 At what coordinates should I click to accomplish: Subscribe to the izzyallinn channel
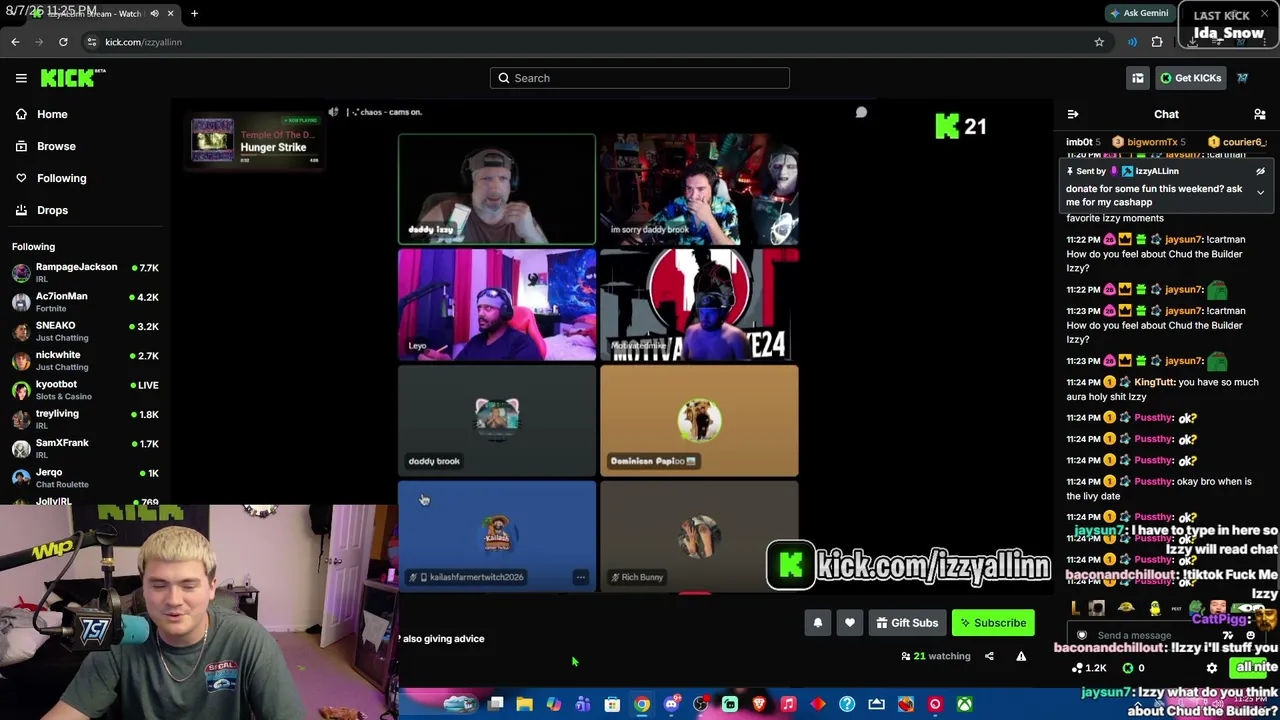click(993, 623)
